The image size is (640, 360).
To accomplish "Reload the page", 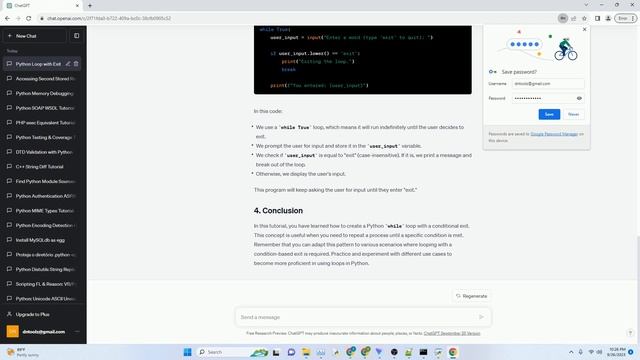I will (x=29, y=18).
